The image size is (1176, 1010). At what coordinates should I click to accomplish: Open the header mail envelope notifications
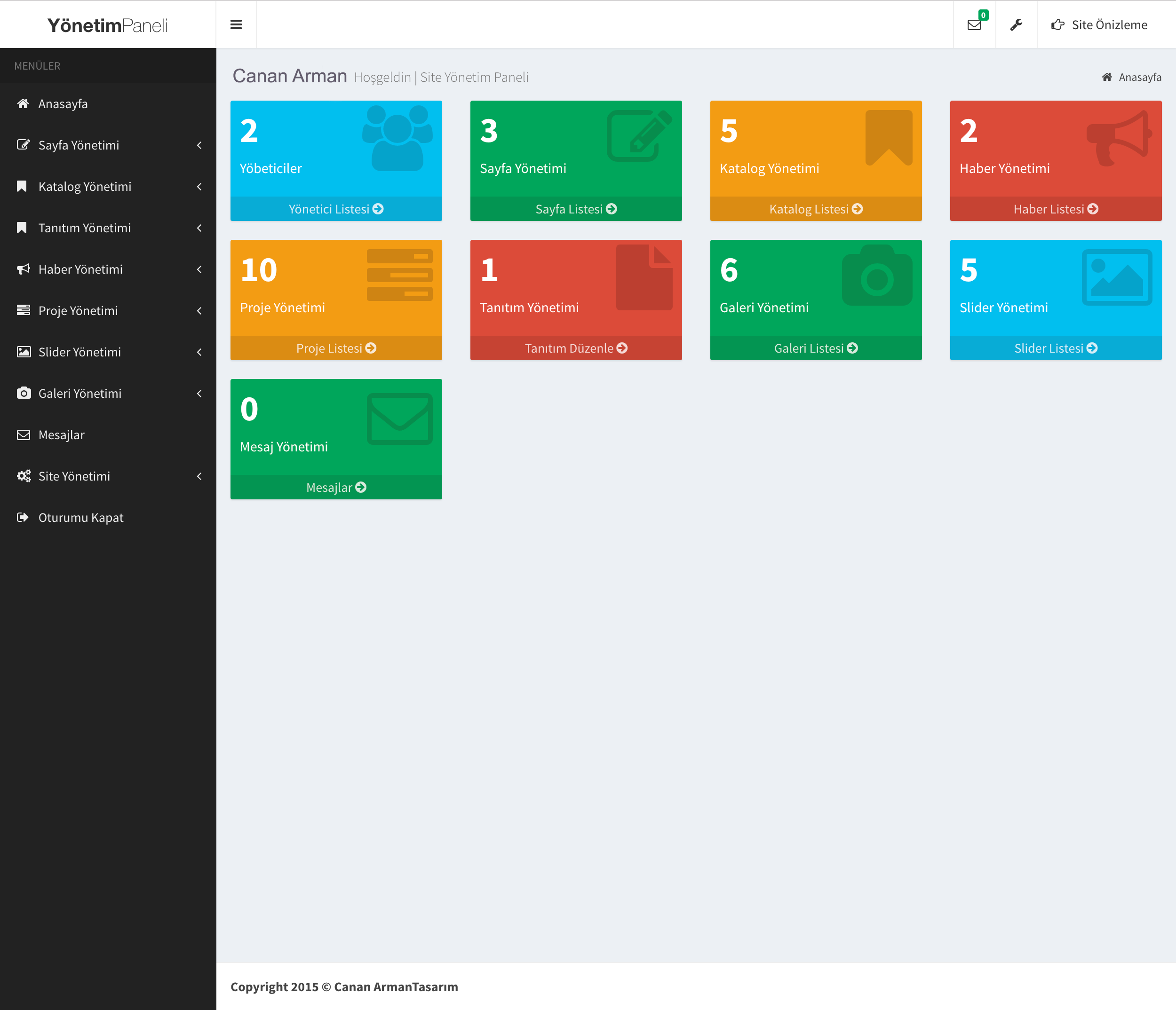pos(974,24)
